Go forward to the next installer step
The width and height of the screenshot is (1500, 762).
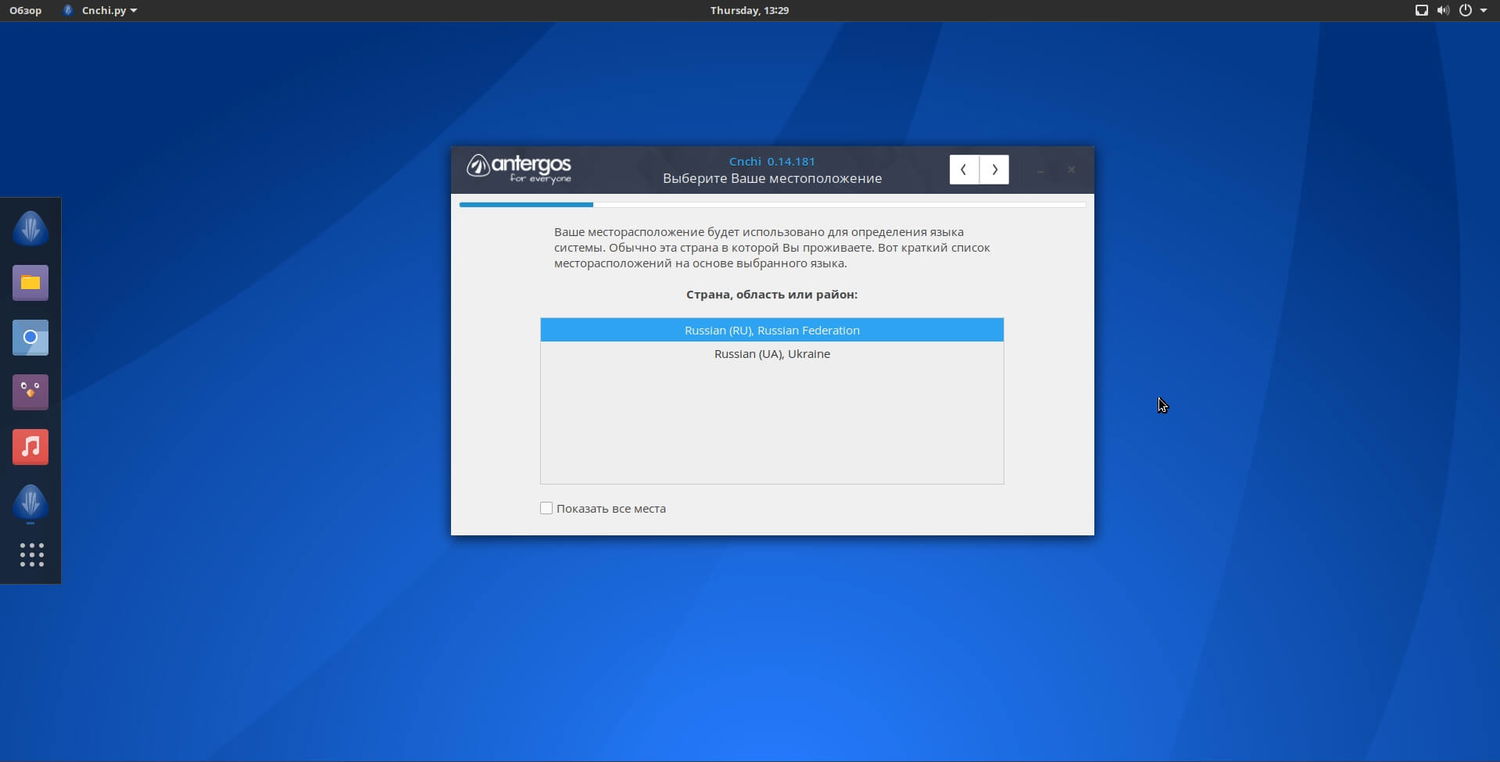pyautogui.click(x=994, y=170)
